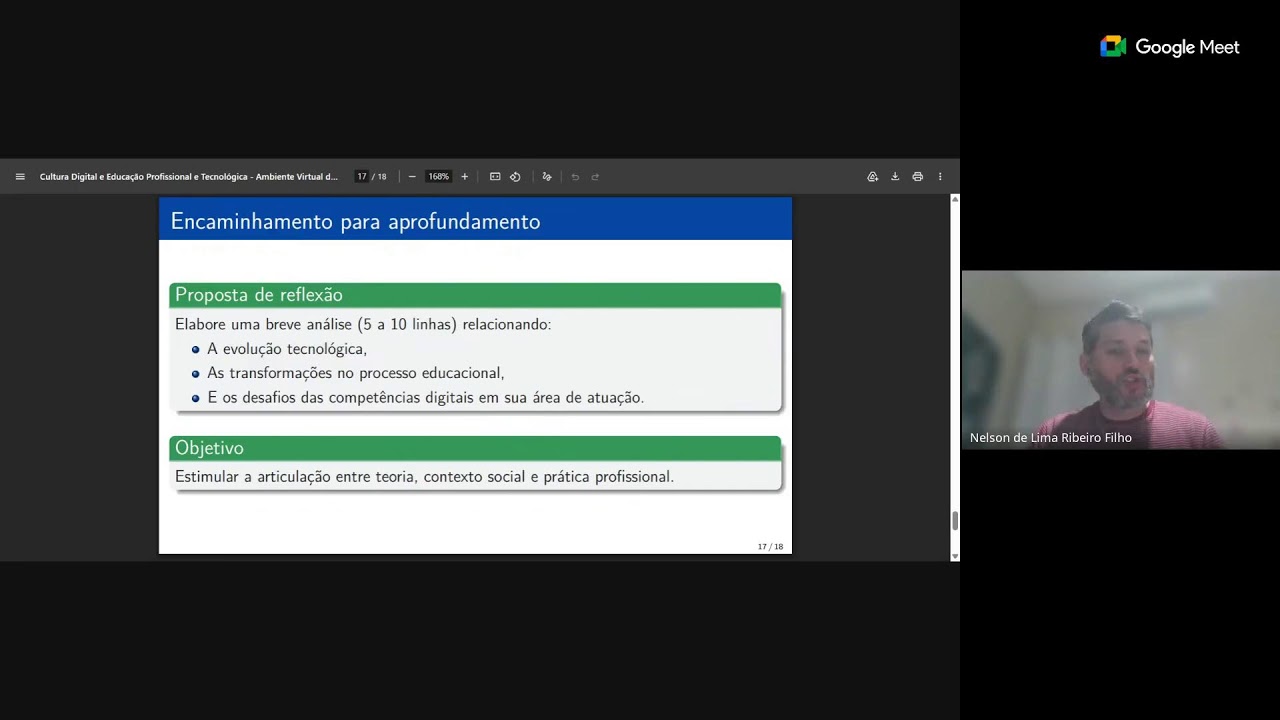1280x720 pixels.
Task: Click 'As transformações no processo educacional,' bullet
Action: click(x=355, y=373)
